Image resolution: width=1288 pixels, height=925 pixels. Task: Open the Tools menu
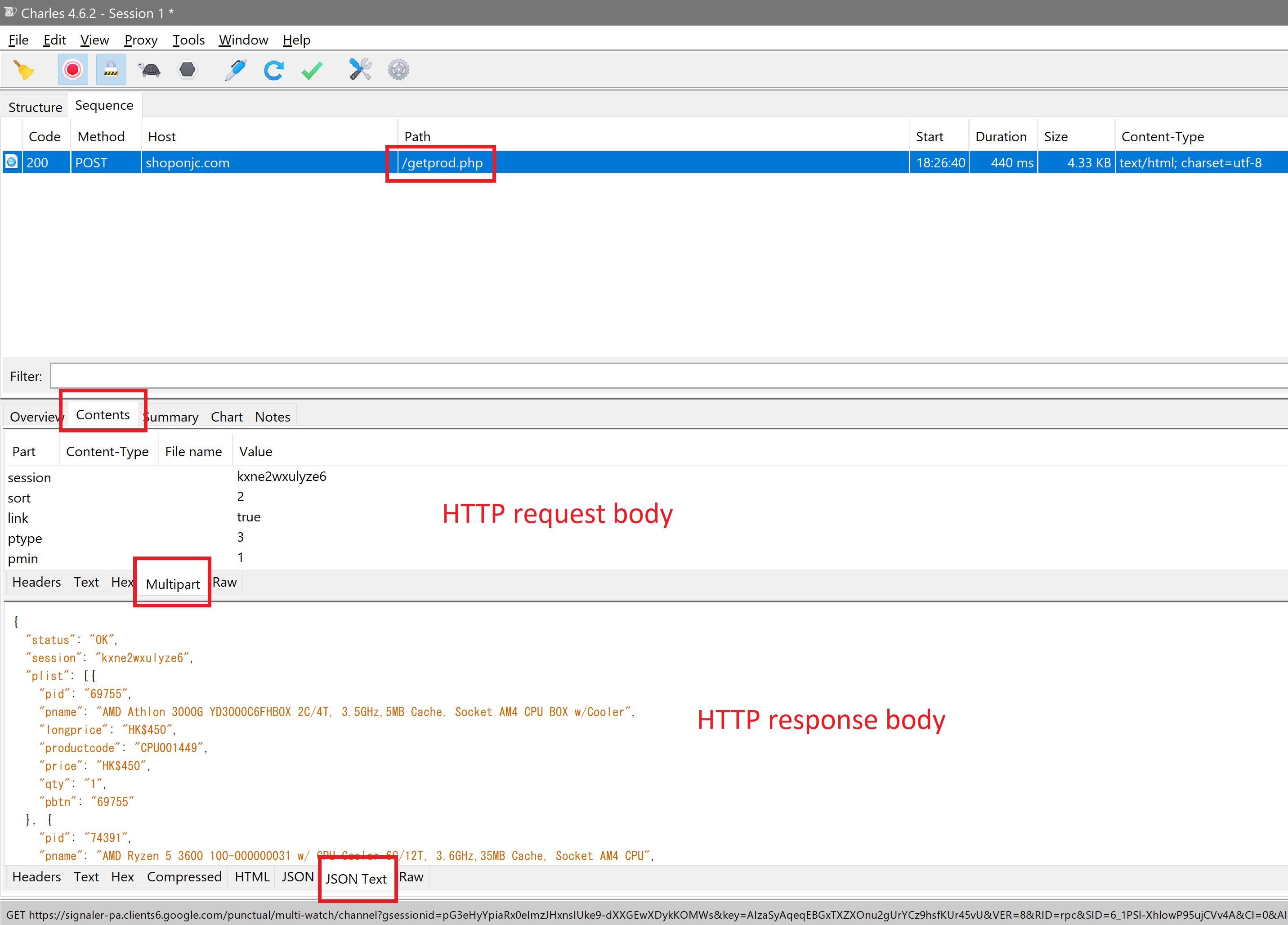point(188,40)
